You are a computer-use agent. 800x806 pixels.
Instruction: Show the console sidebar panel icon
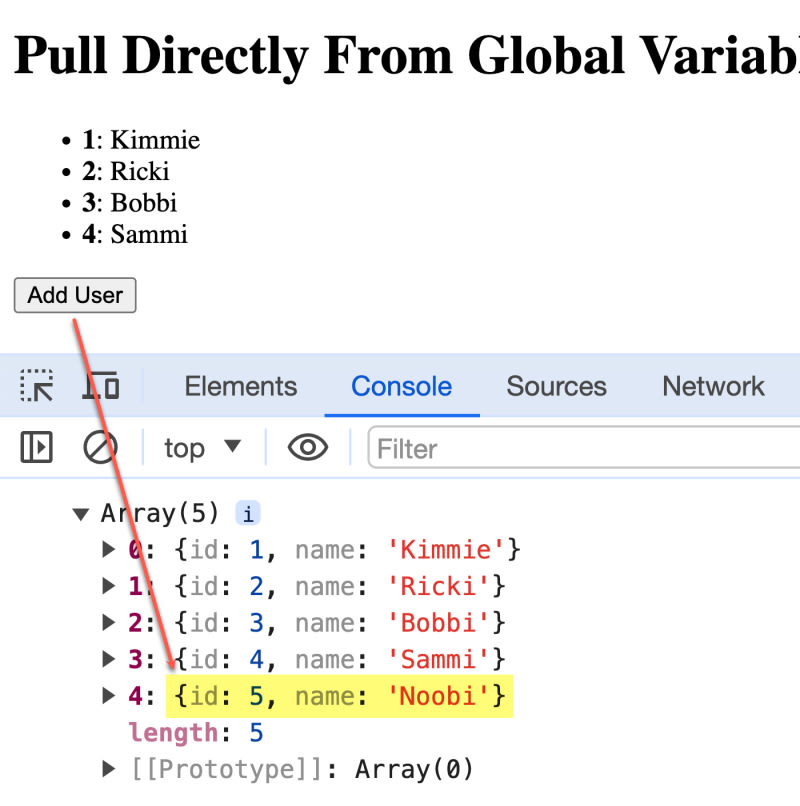coord(37,448)
